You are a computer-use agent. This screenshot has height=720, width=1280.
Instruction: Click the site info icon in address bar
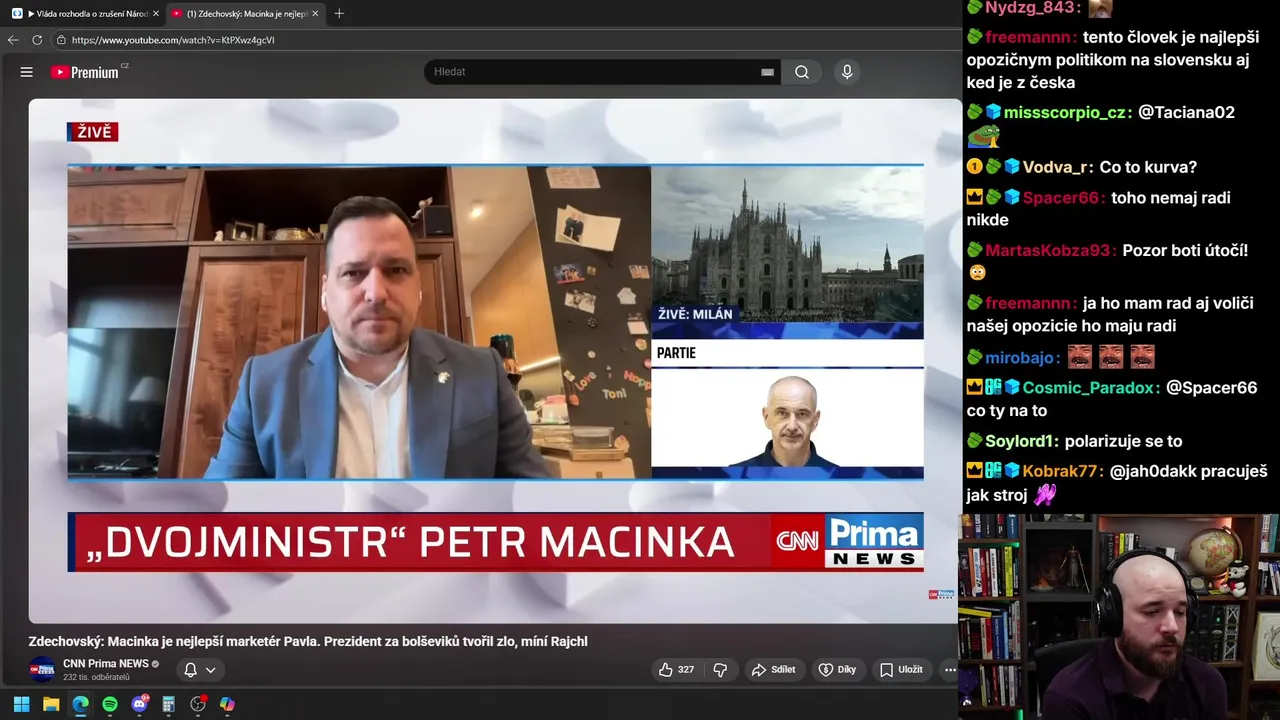pyautogui.click(x=61, y=40)
